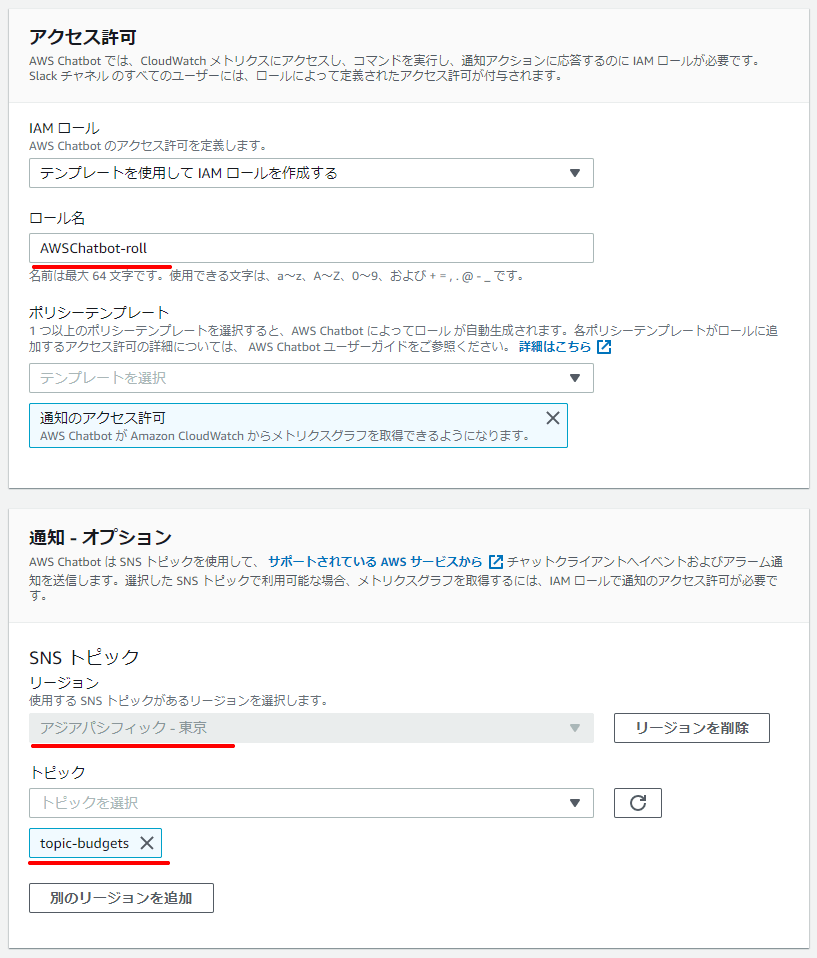Click the refresh topics icon button
This screenshot has height=958, width=817.
(637, 803)
